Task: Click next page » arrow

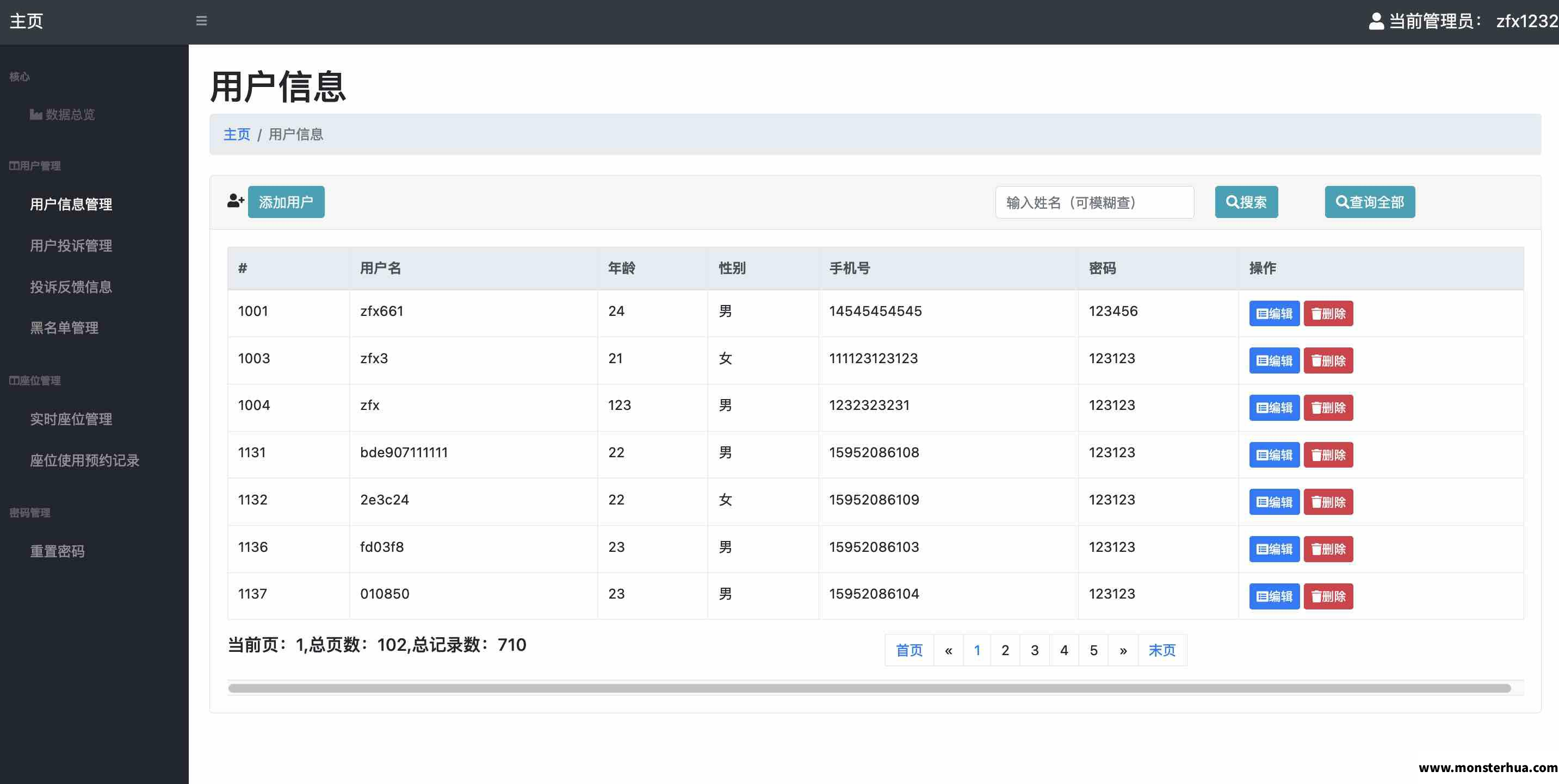Action: click(1123, 650)
